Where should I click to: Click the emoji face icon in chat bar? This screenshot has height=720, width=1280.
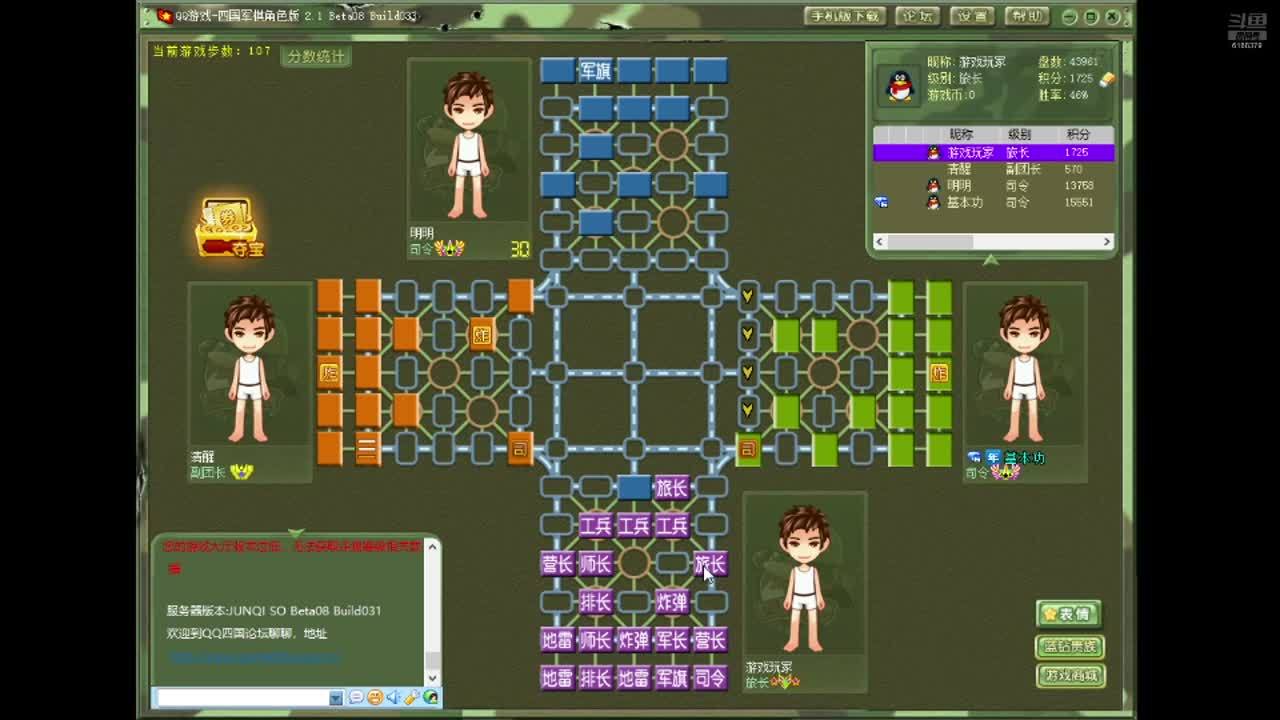374,697
